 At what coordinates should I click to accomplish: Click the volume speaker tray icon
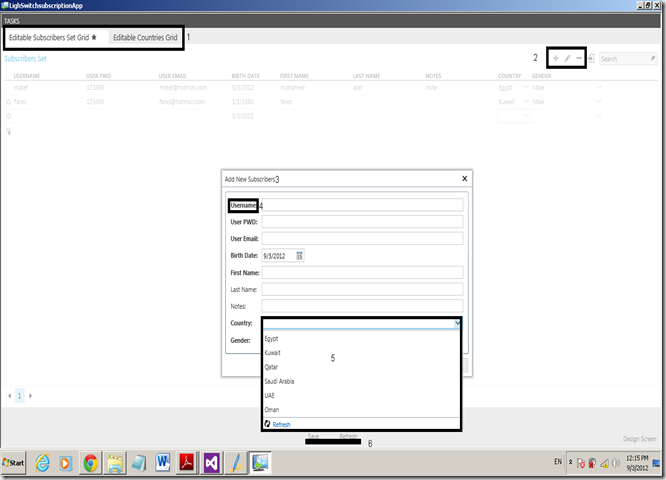tap(615, 463)
